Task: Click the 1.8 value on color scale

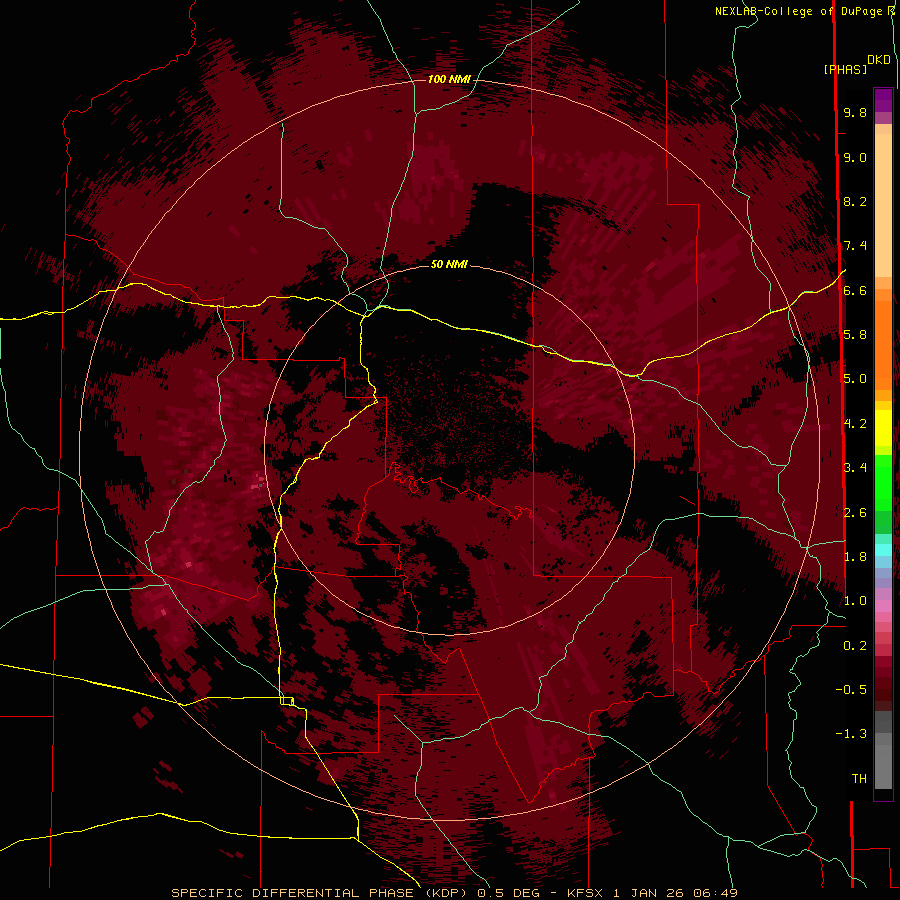Action: (855, 557)
